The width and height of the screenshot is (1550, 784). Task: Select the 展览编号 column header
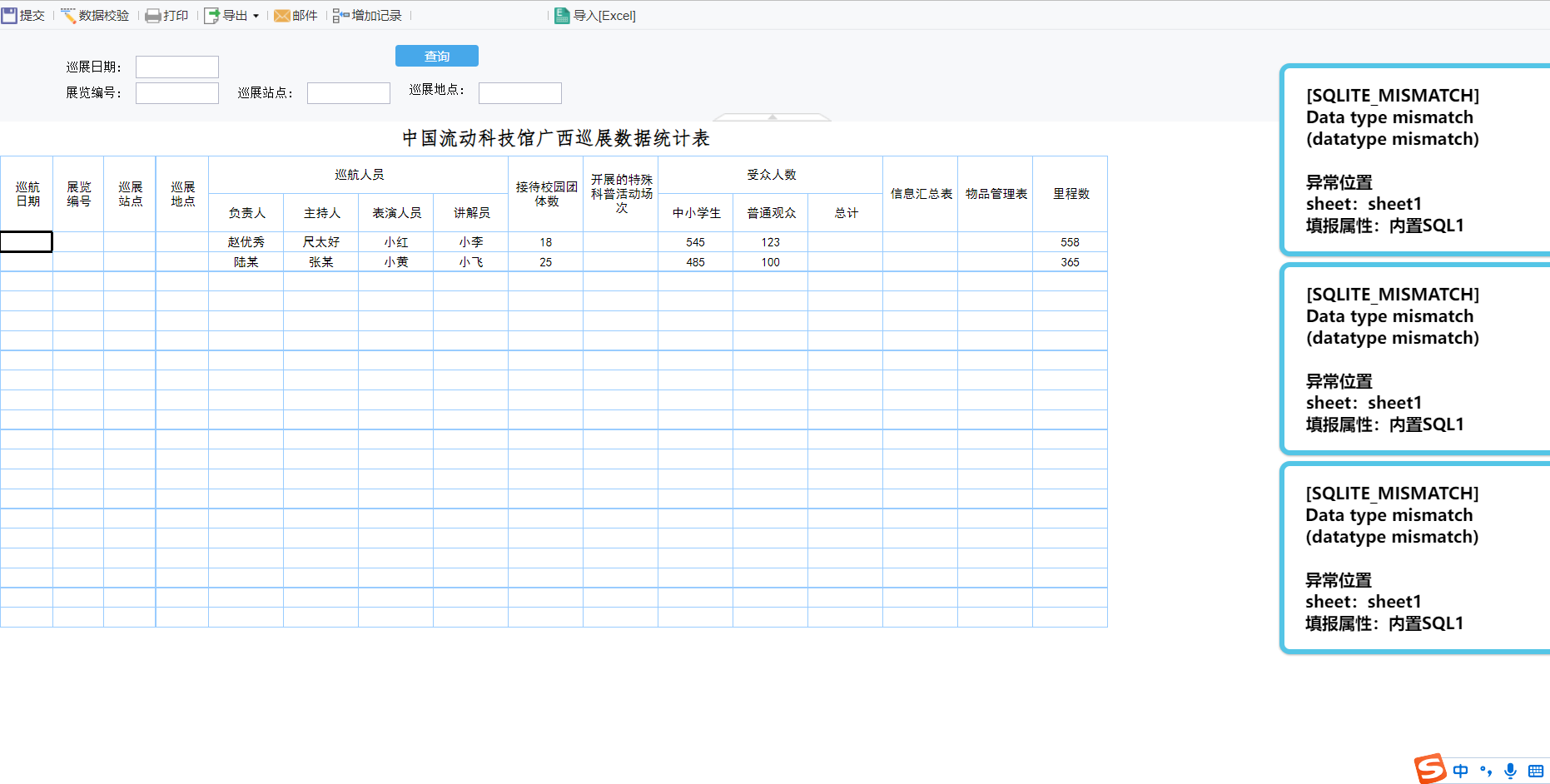click(x=78, y=194)
